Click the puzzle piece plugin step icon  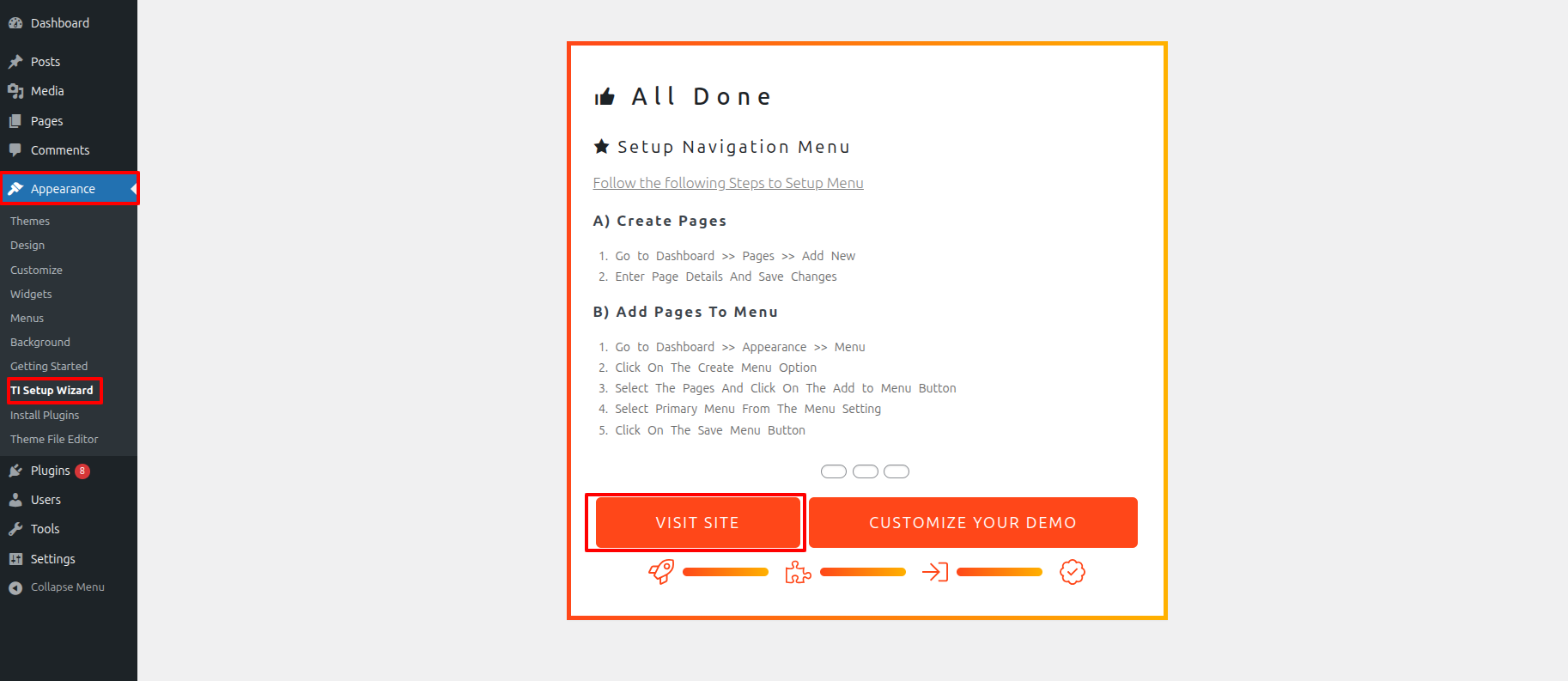pyautogui.click(x=798, y=572)
